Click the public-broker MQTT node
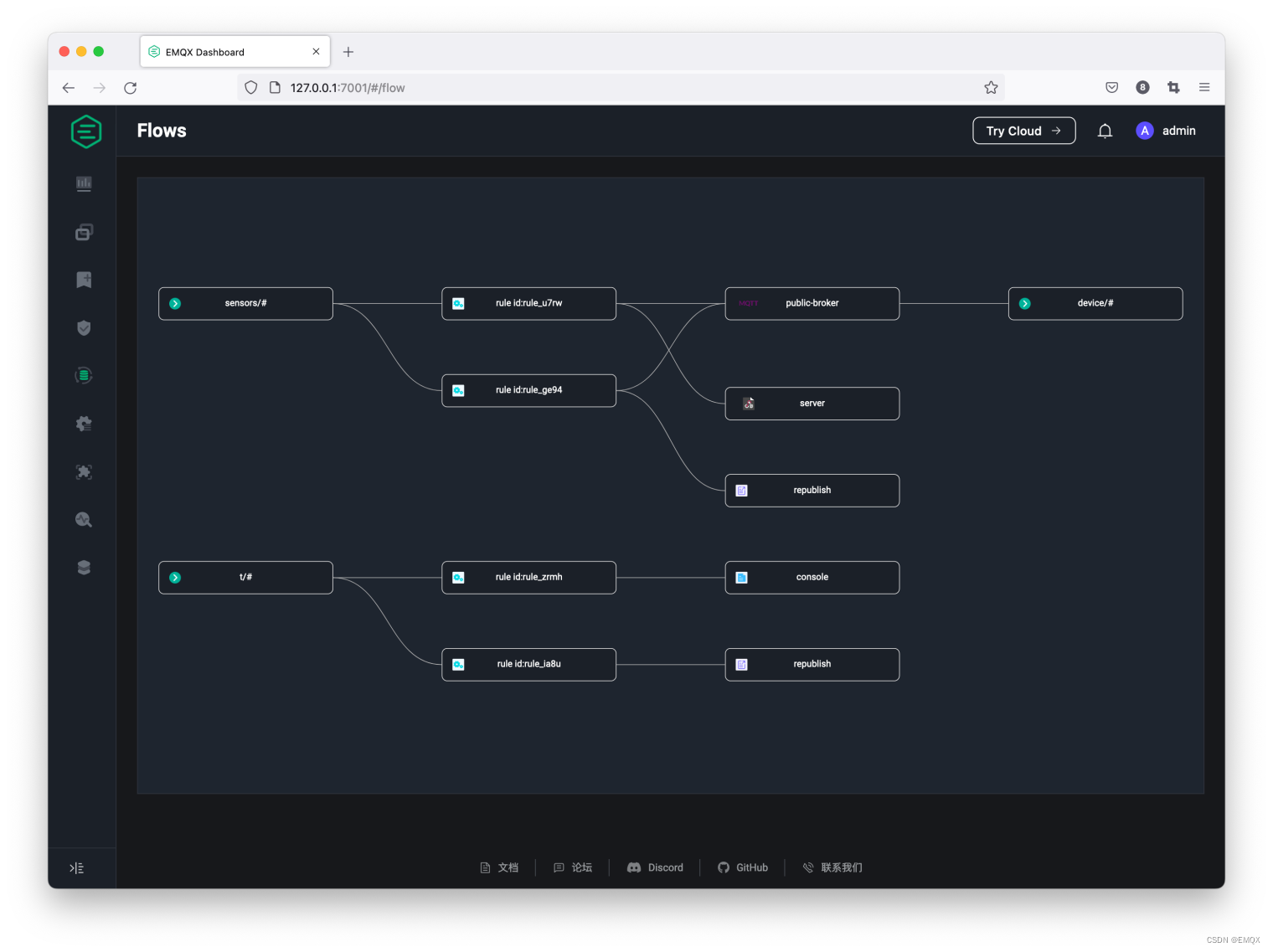 [812, 303]
